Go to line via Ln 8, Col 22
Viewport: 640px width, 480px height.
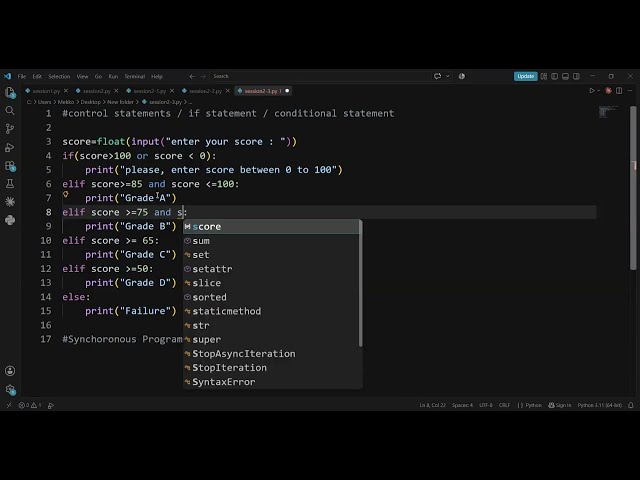point(433,405)
